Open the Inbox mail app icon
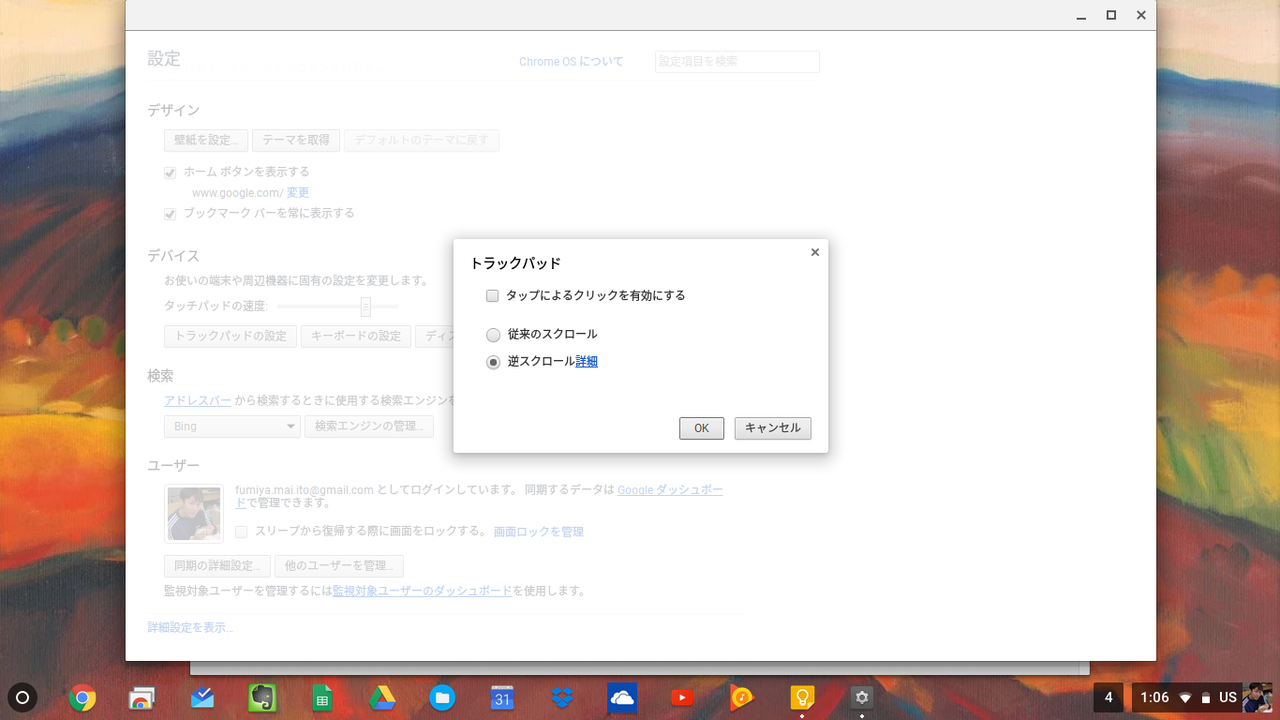The height and width of the screenshot is (720, 1280). [x=202, y=697]
